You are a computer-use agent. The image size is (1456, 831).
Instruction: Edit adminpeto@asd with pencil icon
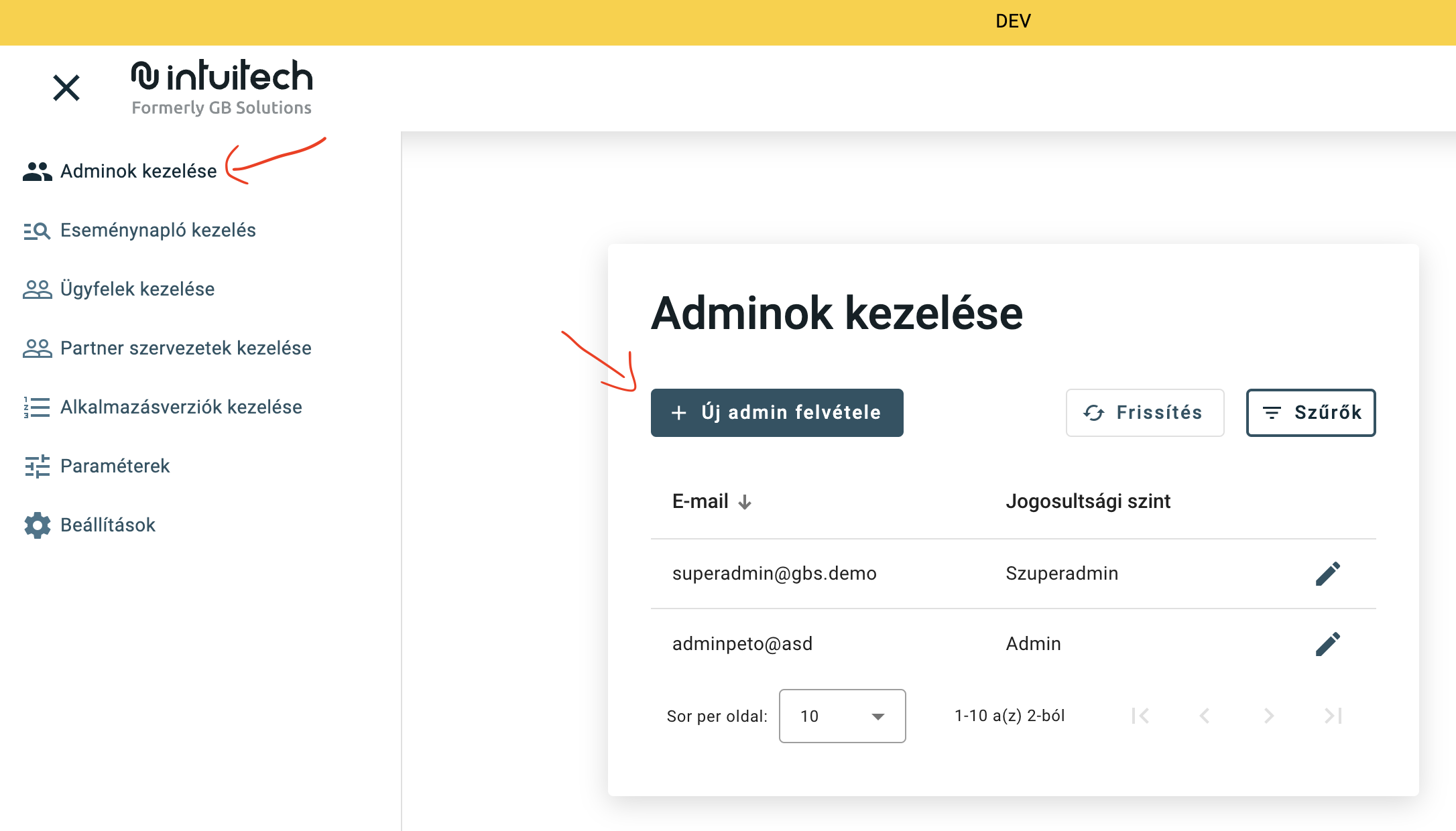(x=1328, y=643)
